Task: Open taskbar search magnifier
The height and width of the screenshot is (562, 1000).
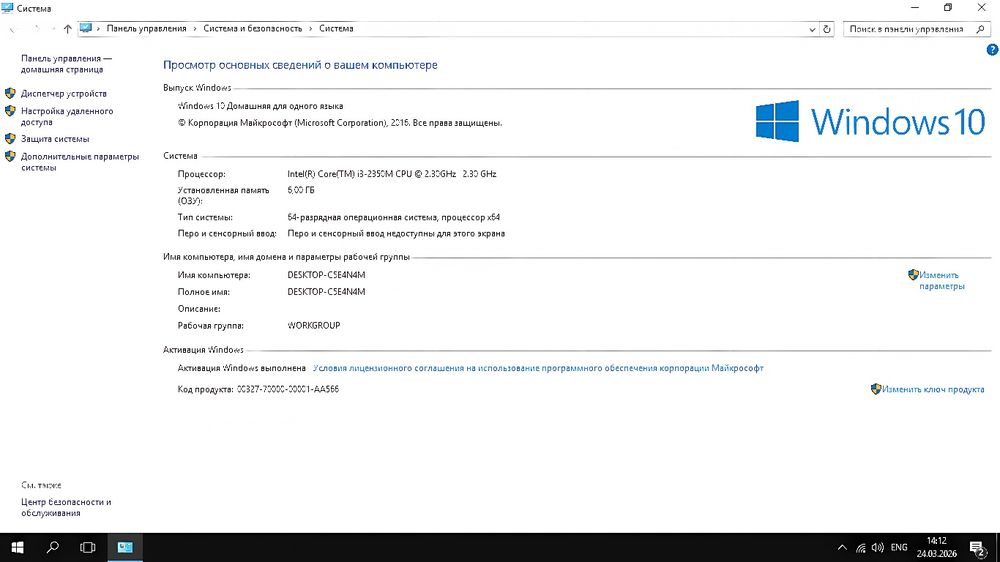Action: [x=53, y=547]
